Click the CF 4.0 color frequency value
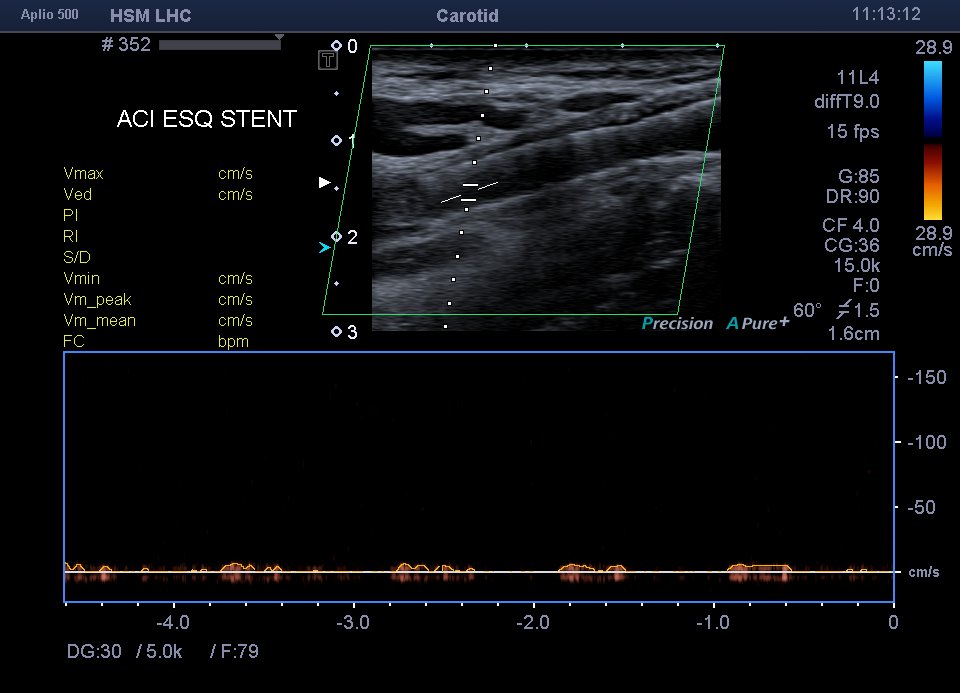960x693 pixels. (x=850, y=225)
